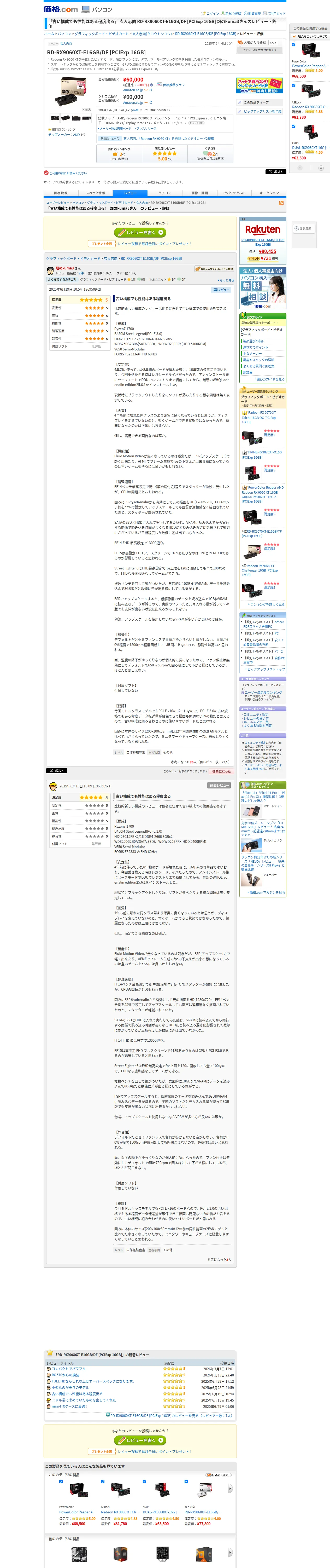Click the Rakuten logo advertisement
Viewport: 330px width, 1568px height.
point(263,230)
